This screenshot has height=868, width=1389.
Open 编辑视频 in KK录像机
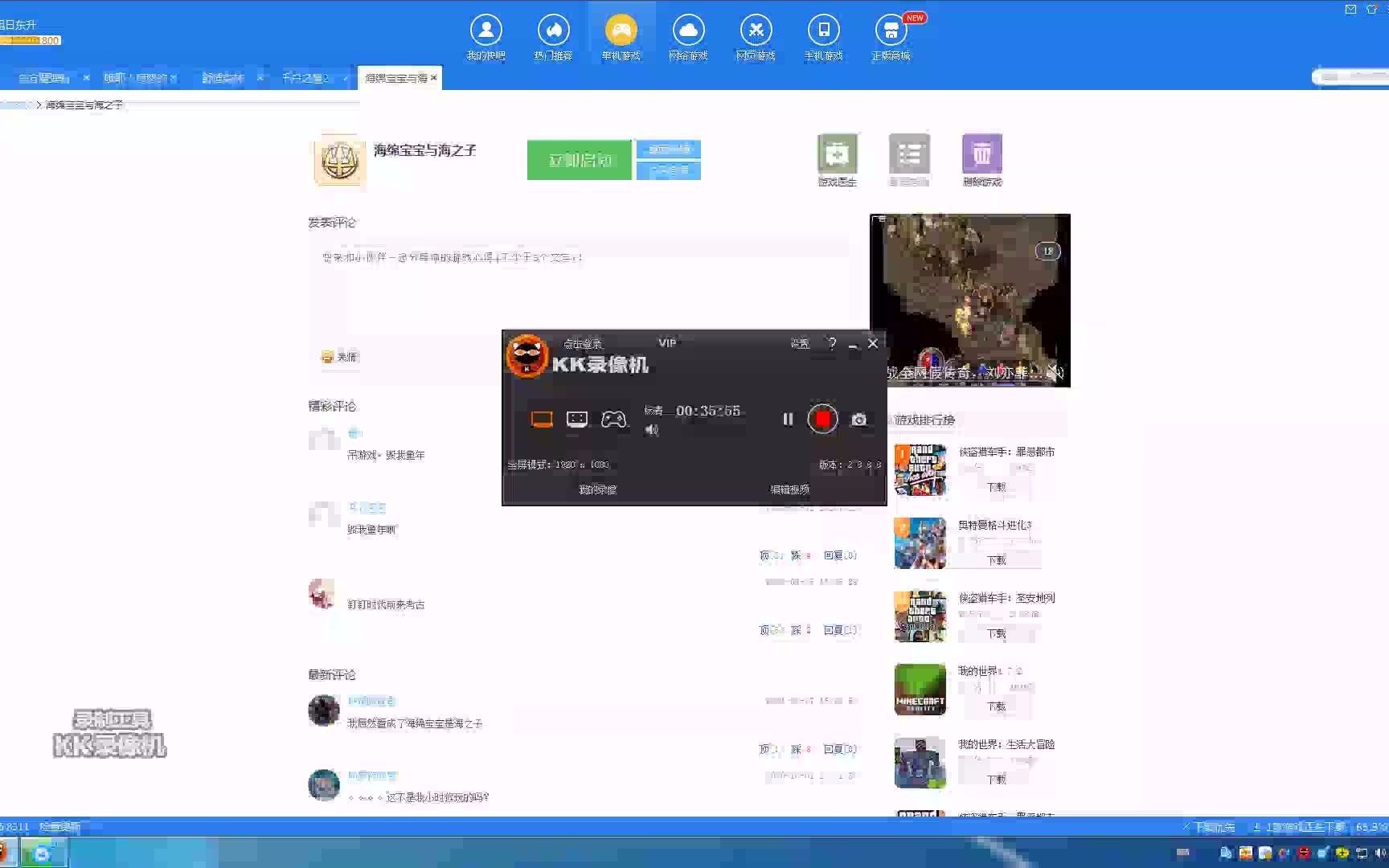790,489
